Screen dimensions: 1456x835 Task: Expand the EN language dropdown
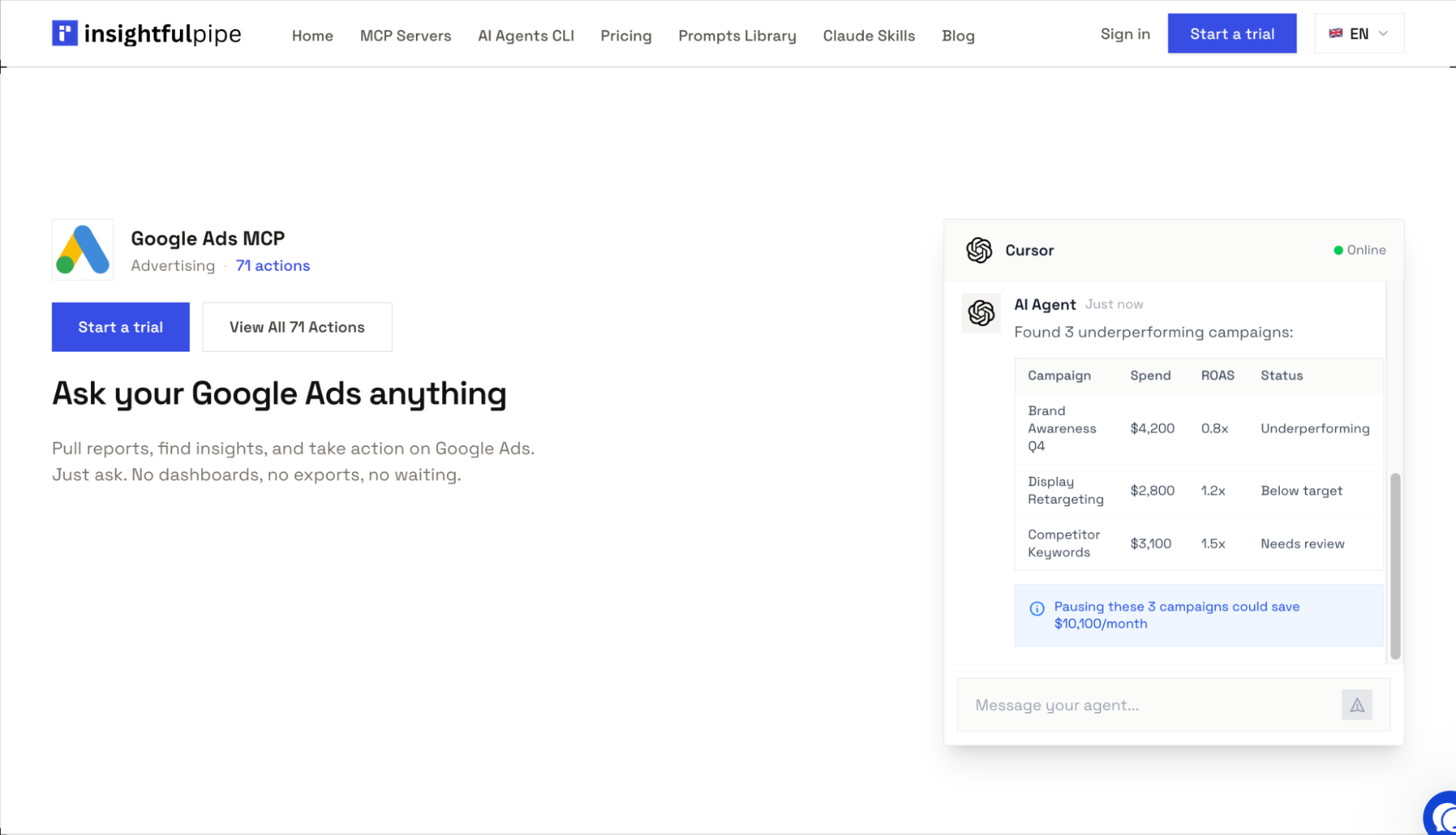pyautogui.click(x=1359, y=33)
